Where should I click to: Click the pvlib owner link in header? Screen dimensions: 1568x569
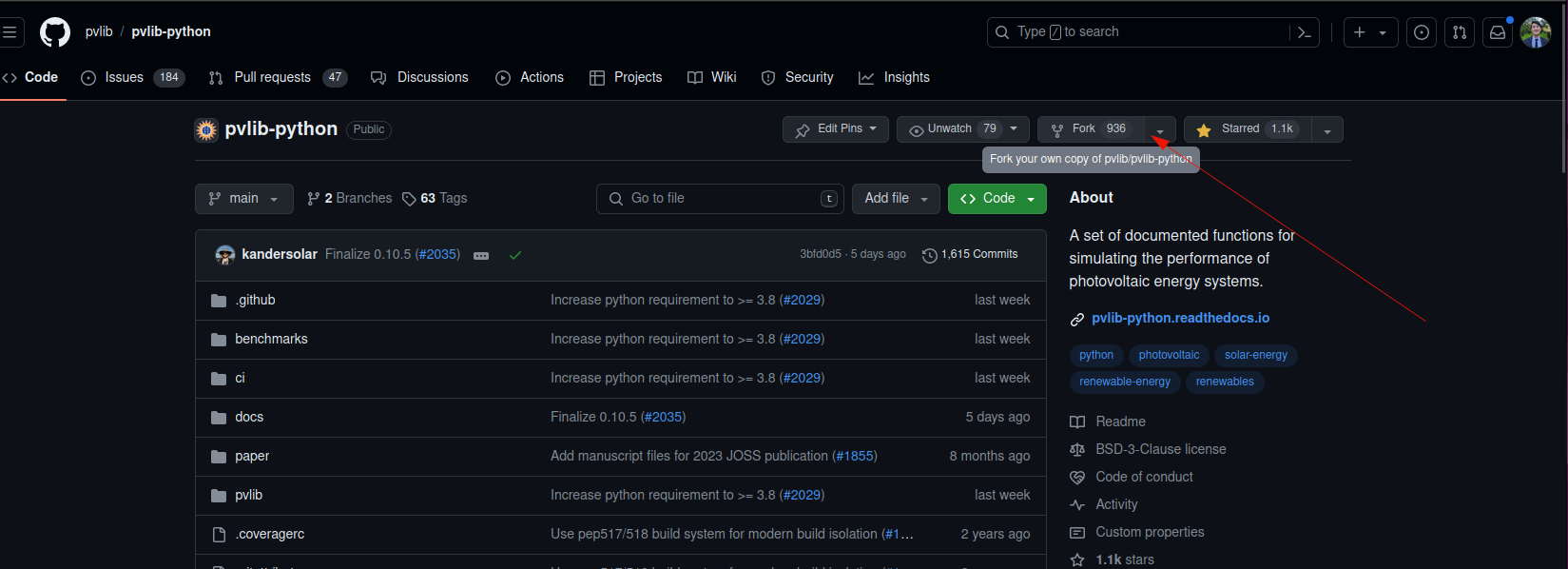pyautogui.click(x=99, y=31)
